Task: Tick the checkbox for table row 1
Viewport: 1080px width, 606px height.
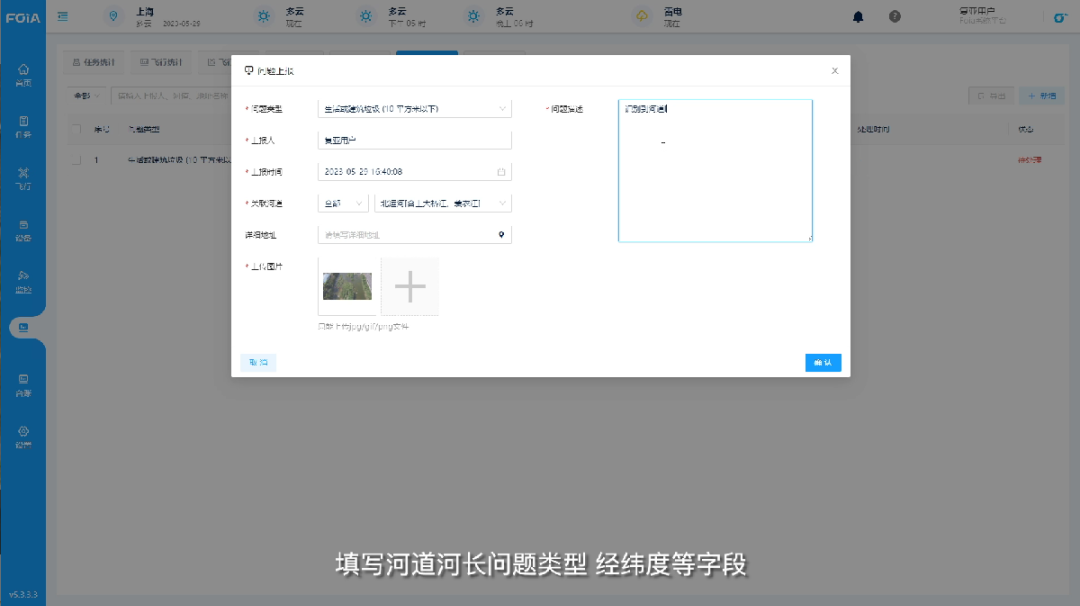Action: pyautogui.click(x=76, y=160)
